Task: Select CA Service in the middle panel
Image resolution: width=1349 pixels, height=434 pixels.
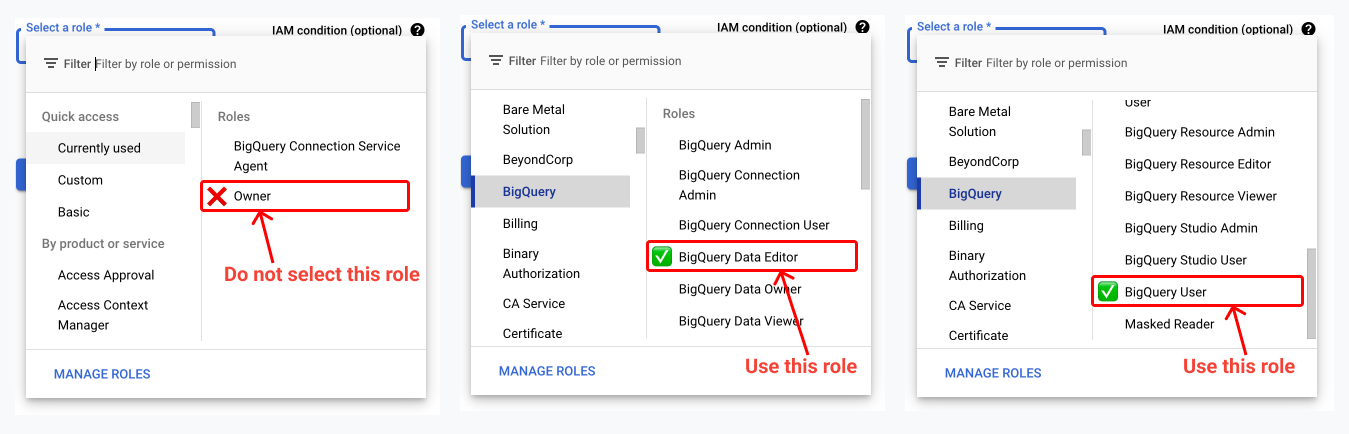Action: coord(550,303)
